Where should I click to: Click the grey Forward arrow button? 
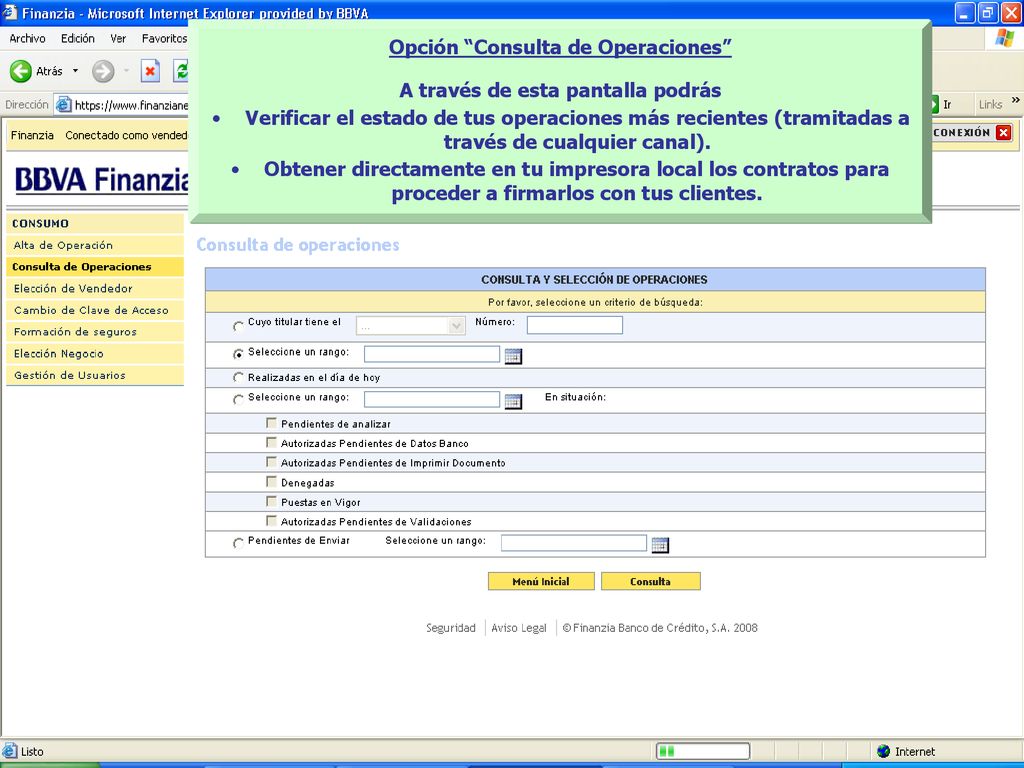pyautogui.click(x=103, y=71)
